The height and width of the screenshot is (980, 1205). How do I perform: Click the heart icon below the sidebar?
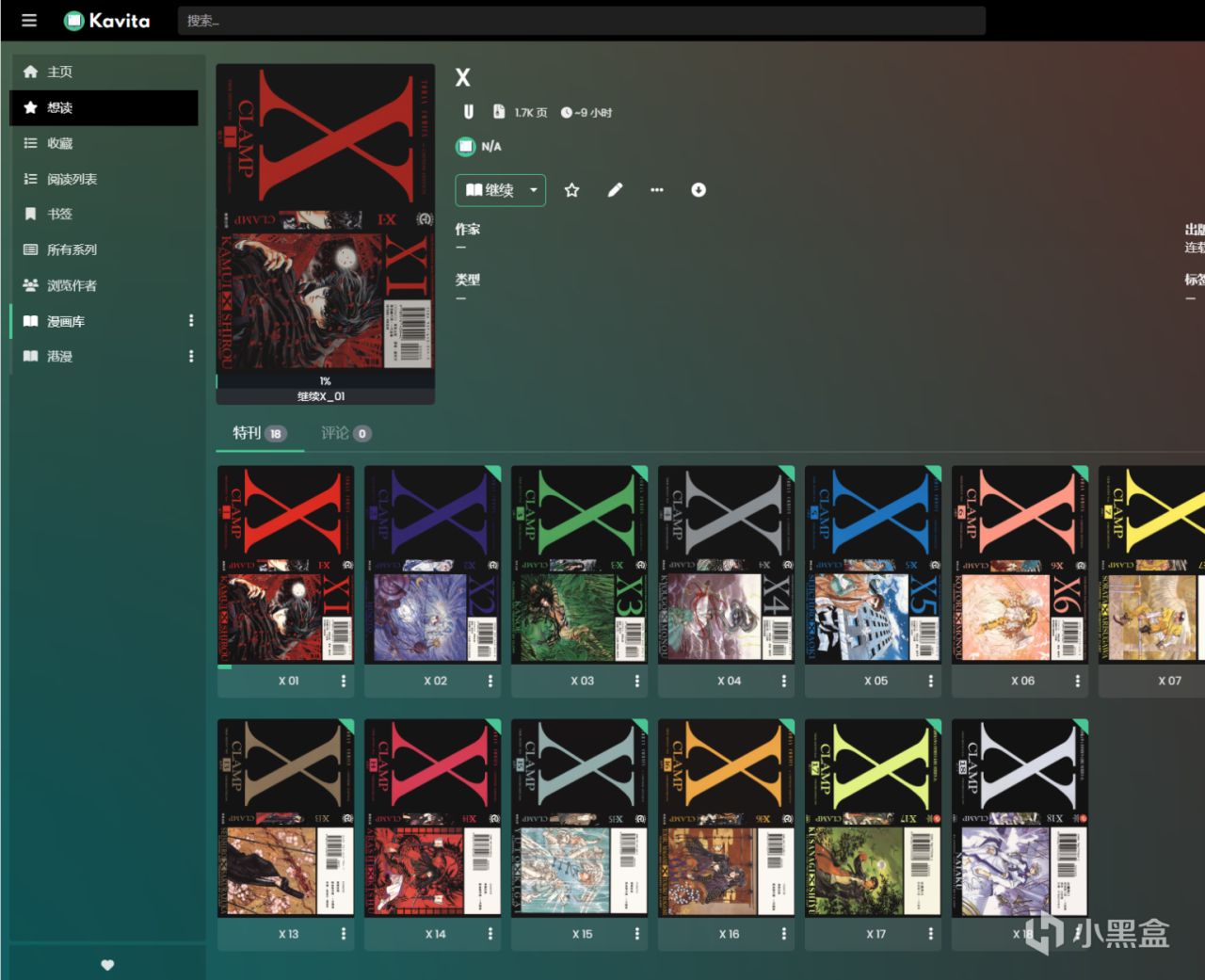[x=107, y=965]
